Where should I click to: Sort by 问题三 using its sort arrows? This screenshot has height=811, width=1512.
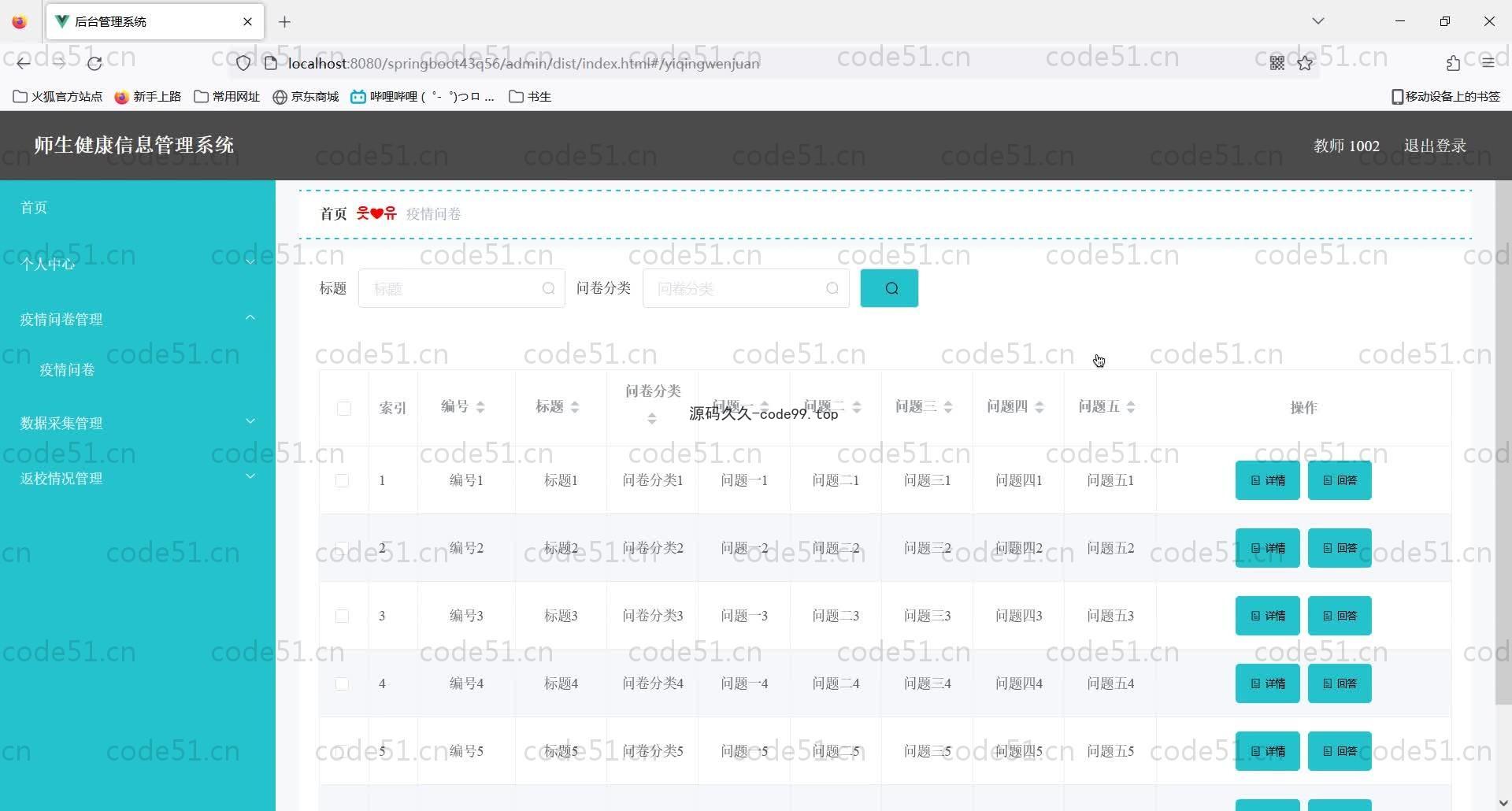click(948, 407)
